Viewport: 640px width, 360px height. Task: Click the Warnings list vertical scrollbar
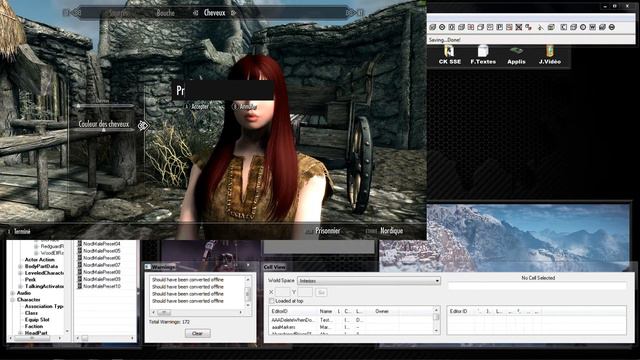pos(247,292)
